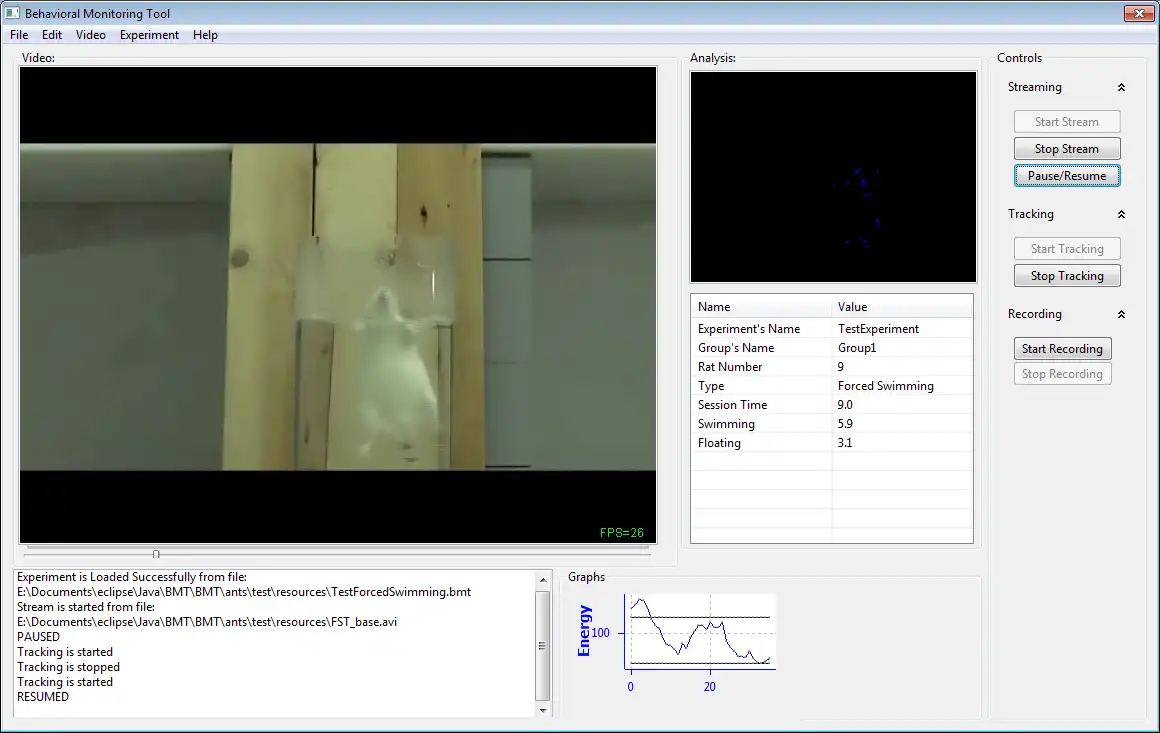The image size is (1160, 733).
Task: Click the FST_base.avi file path line
Action: [x=207, y=622]
